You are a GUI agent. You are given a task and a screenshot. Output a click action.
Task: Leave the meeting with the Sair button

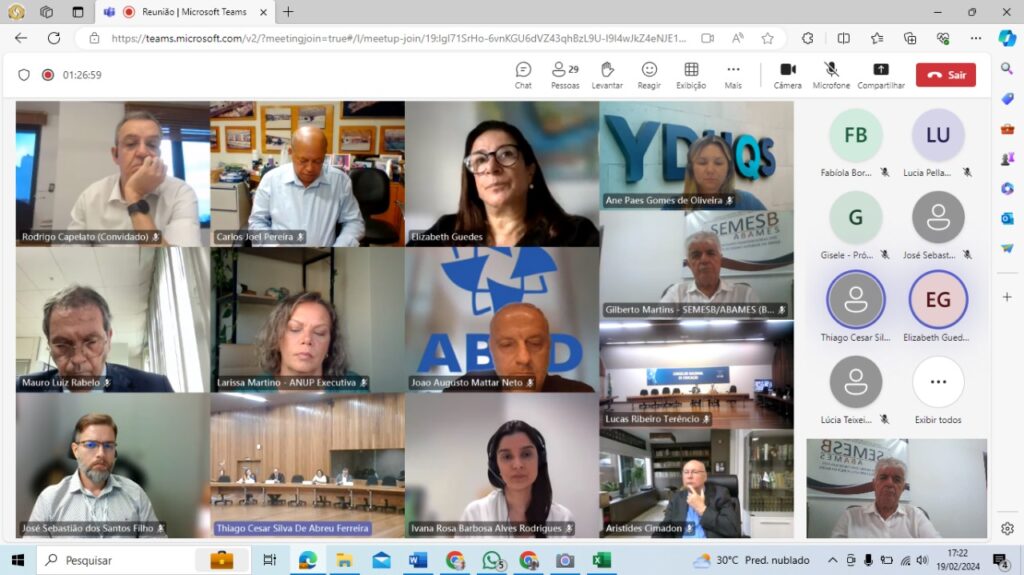click(x=945, y=75)
